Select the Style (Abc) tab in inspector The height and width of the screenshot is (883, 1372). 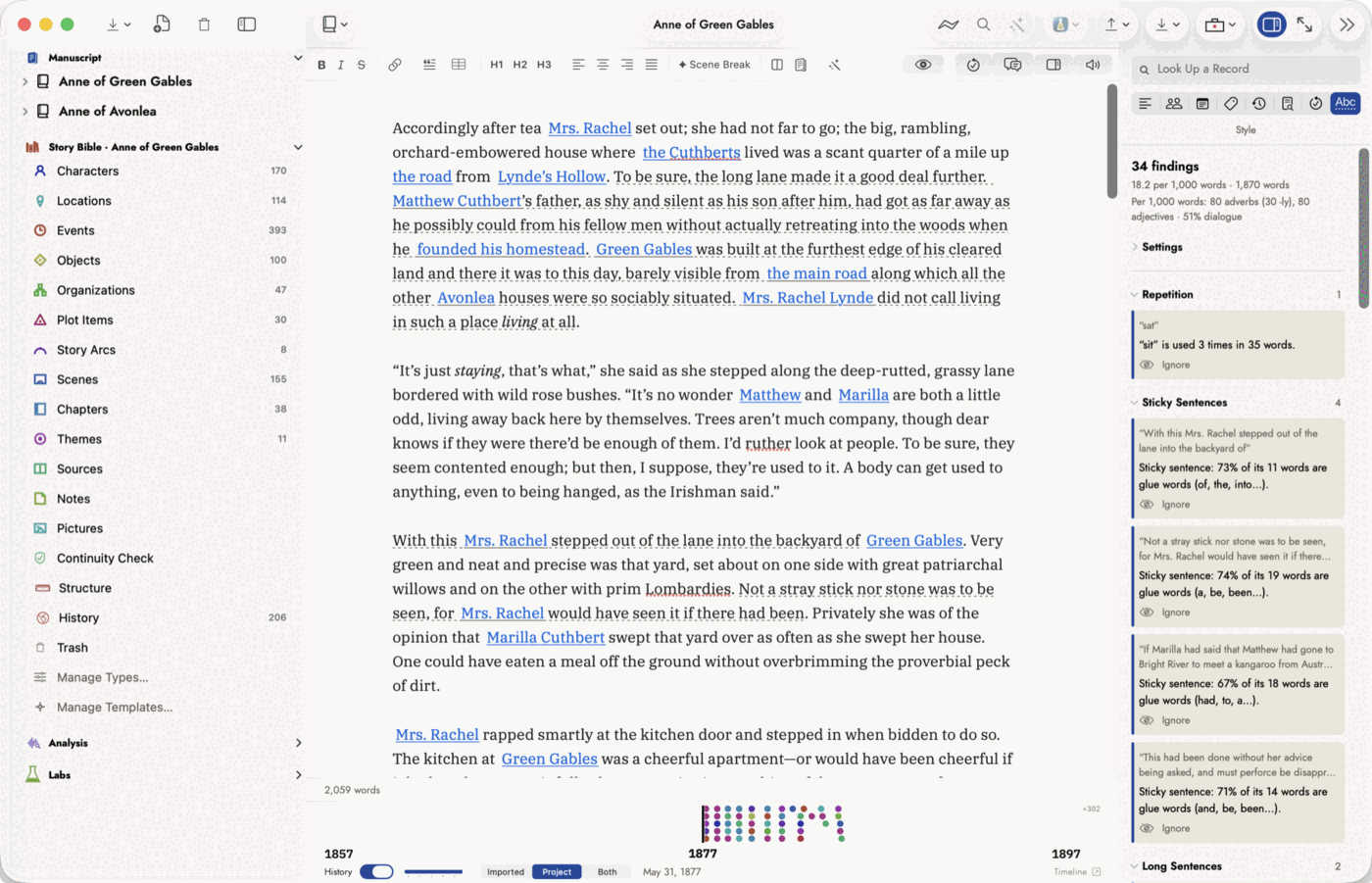(1346, 103)
